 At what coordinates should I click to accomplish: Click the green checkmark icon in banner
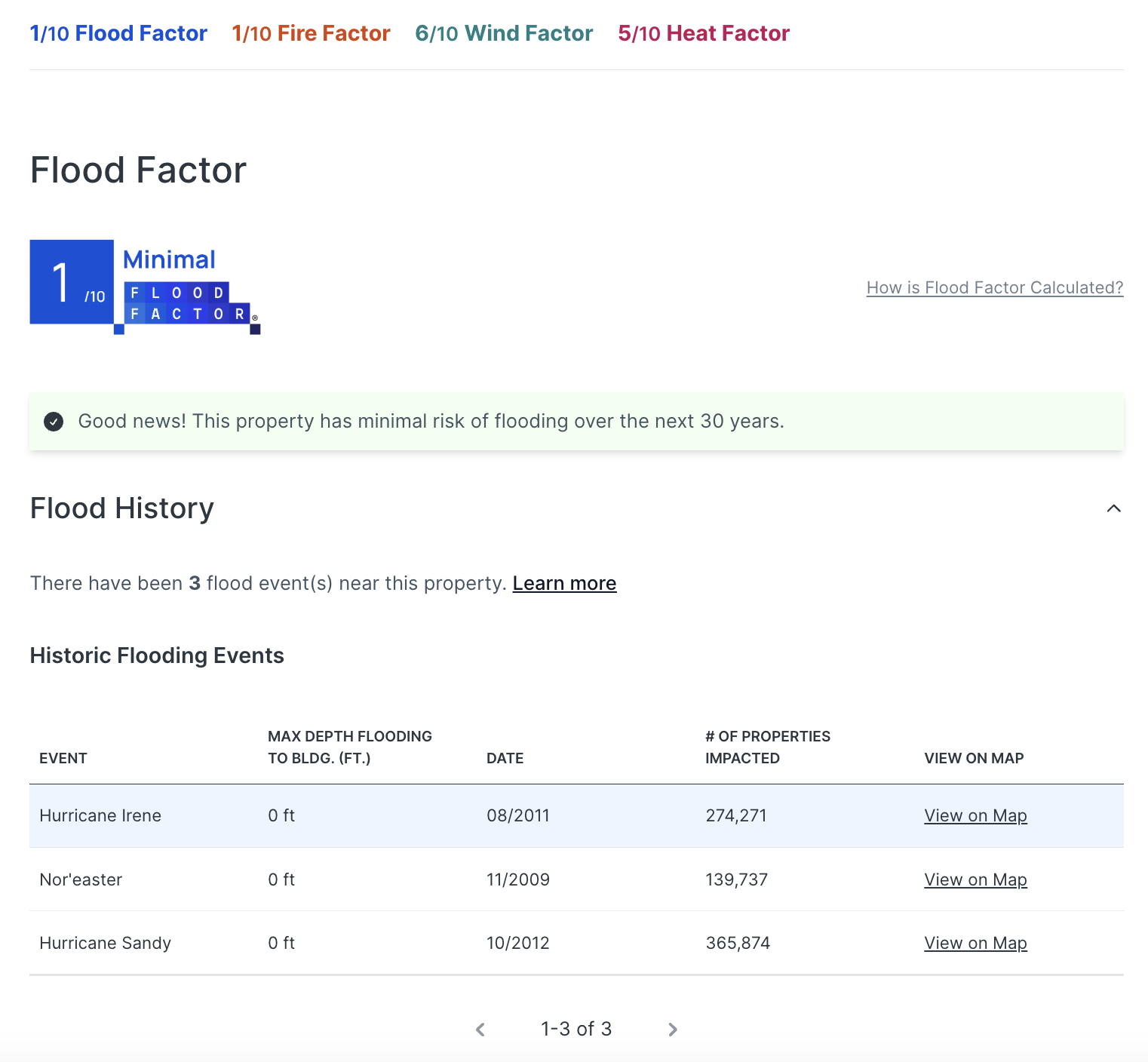(x=54, y=422)
